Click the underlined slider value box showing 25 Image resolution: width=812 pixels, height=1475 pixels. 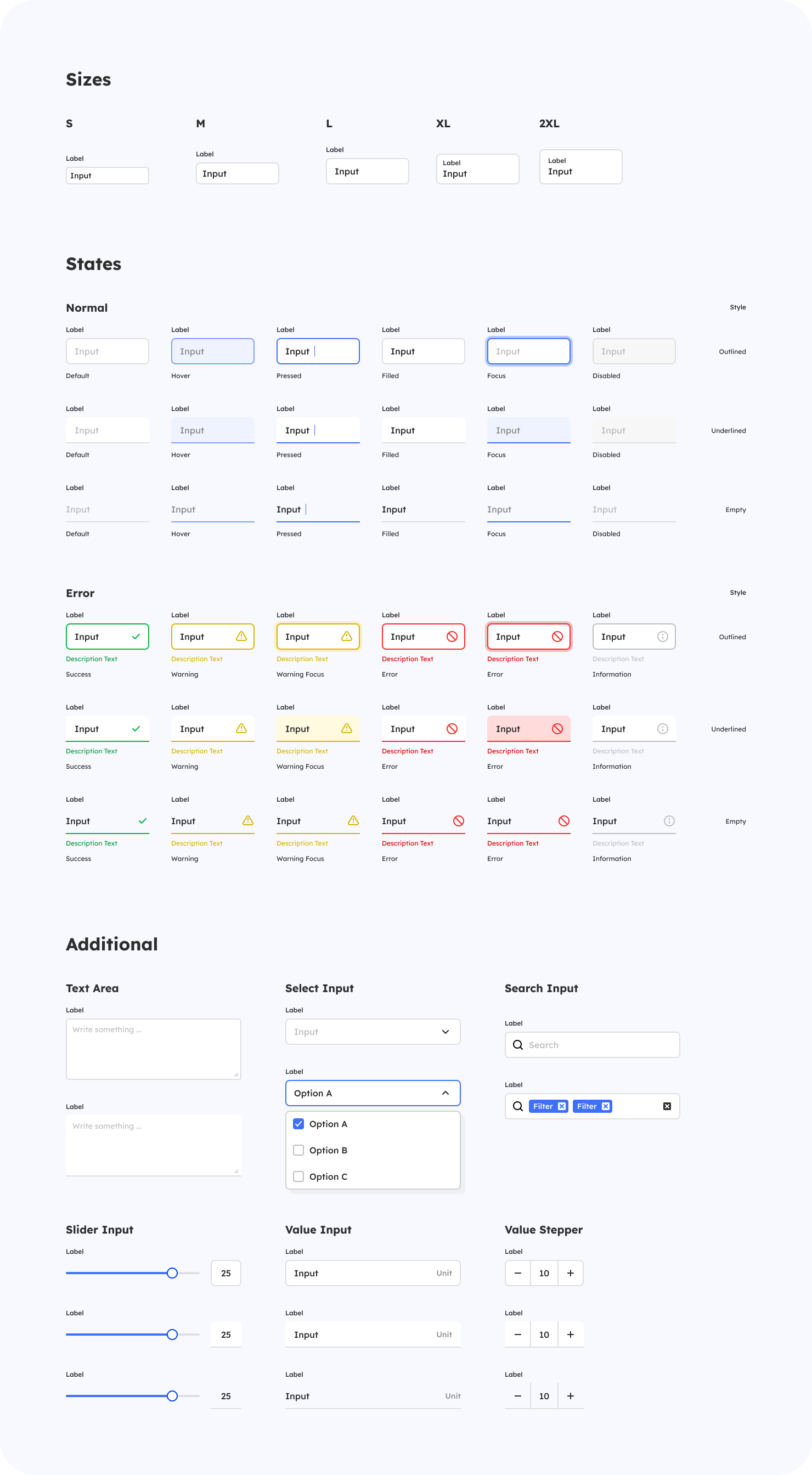226,1334
